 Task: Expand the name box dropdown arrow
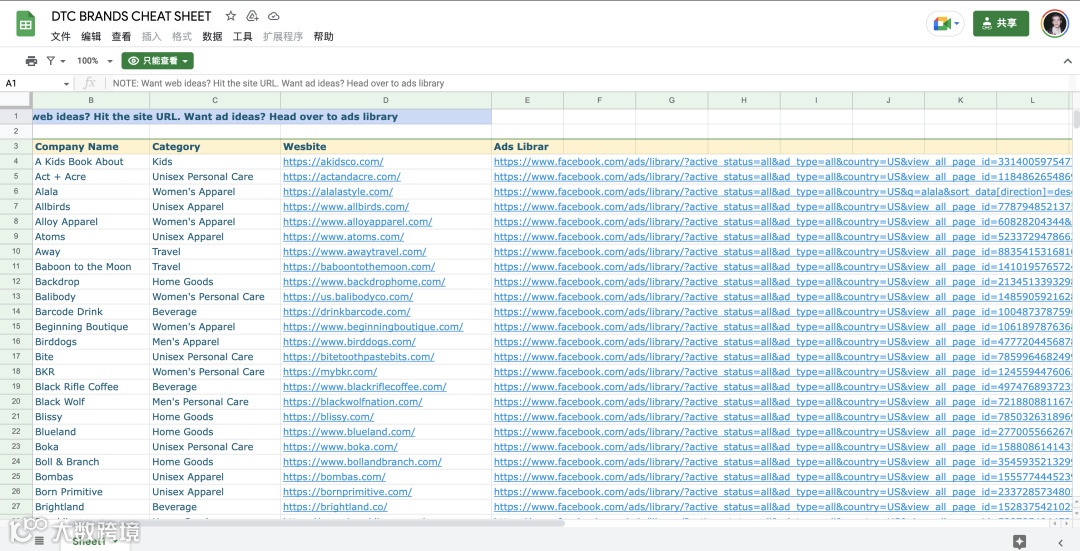coord(66,84)
